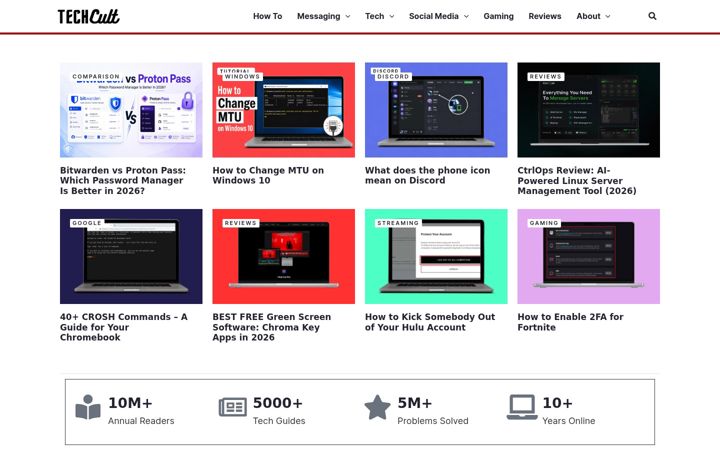Image resolution: width=720 pixels, height=450 pixels.
Task: Click the Problems Solved label
Action: pyautogui.click(x=433, y=421)
